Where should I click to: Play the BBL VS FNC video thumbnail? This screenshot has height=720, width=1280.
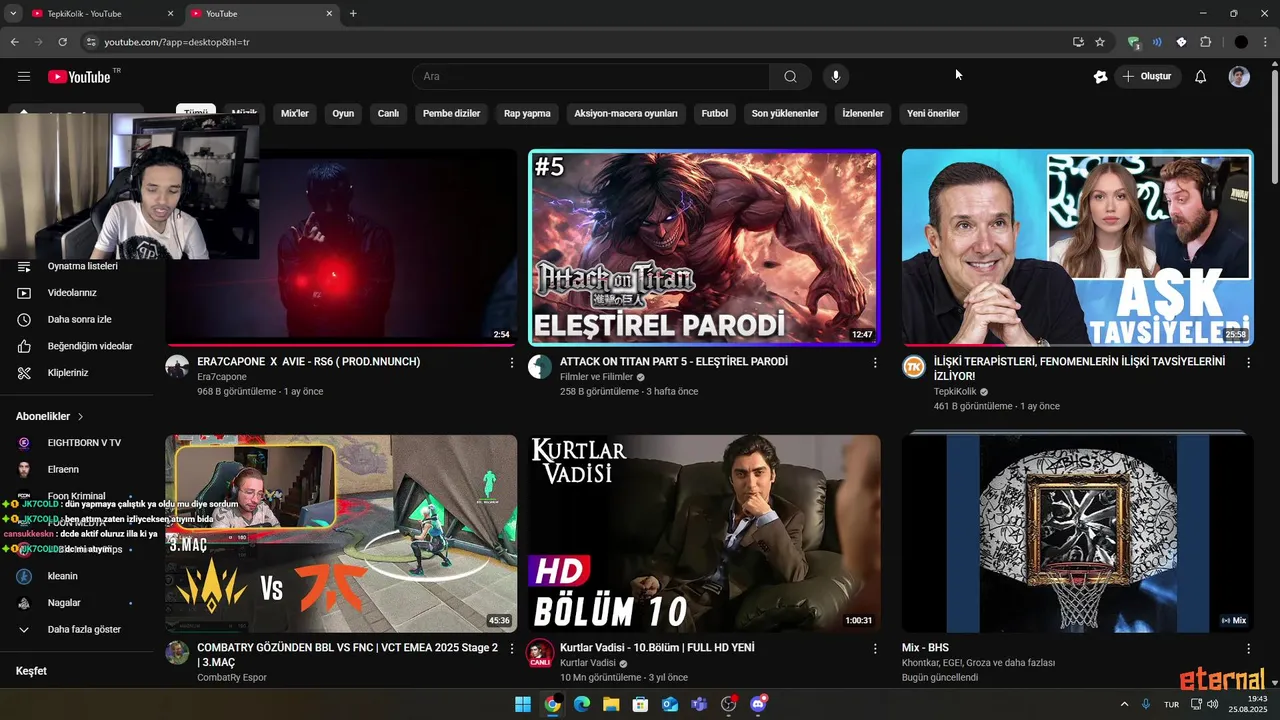click(x=341, y=533)
